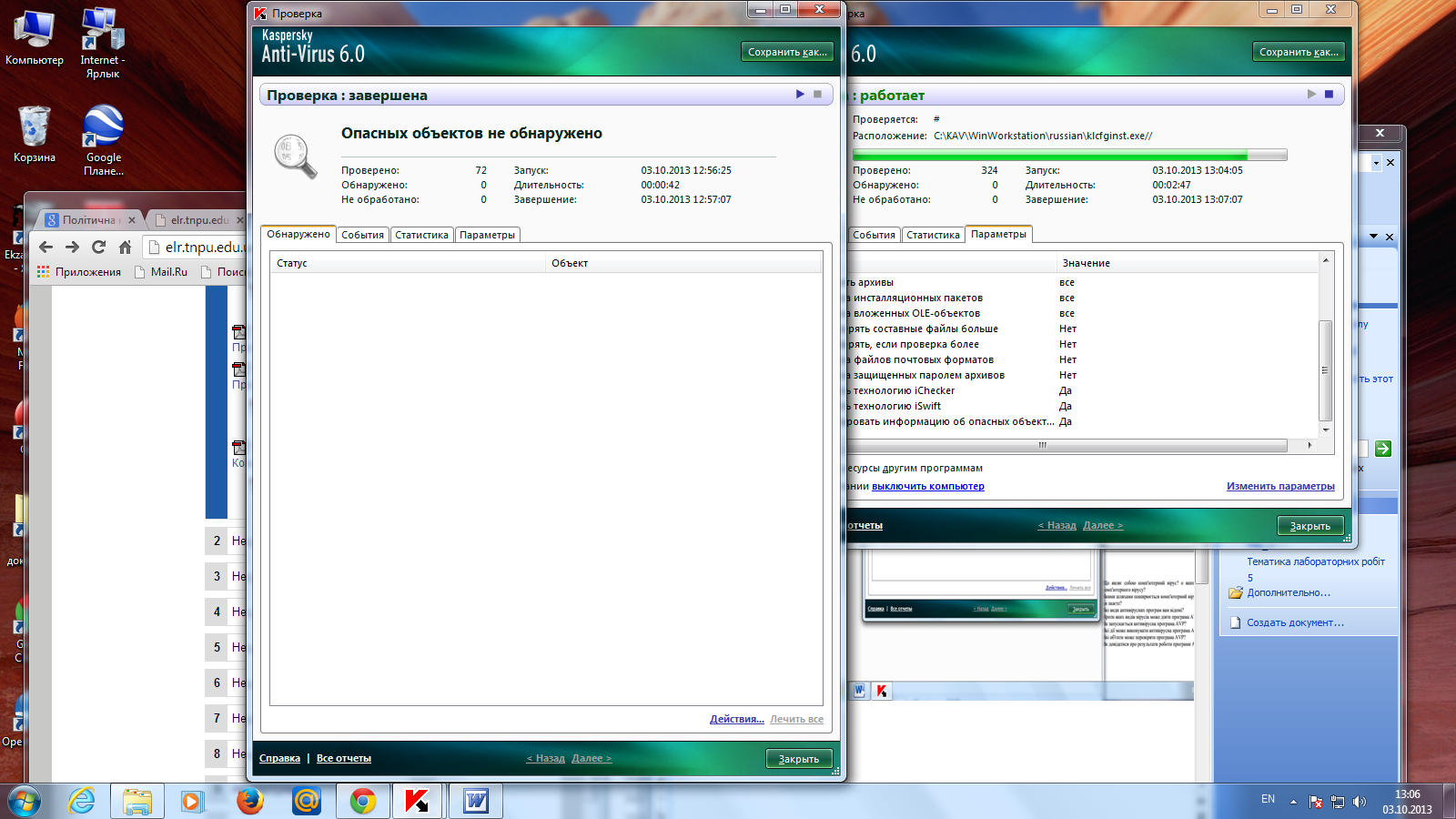Click Закрыть in the running scan window
This screenshot has width=1456, height=819.
click(x=1310, y=526)
